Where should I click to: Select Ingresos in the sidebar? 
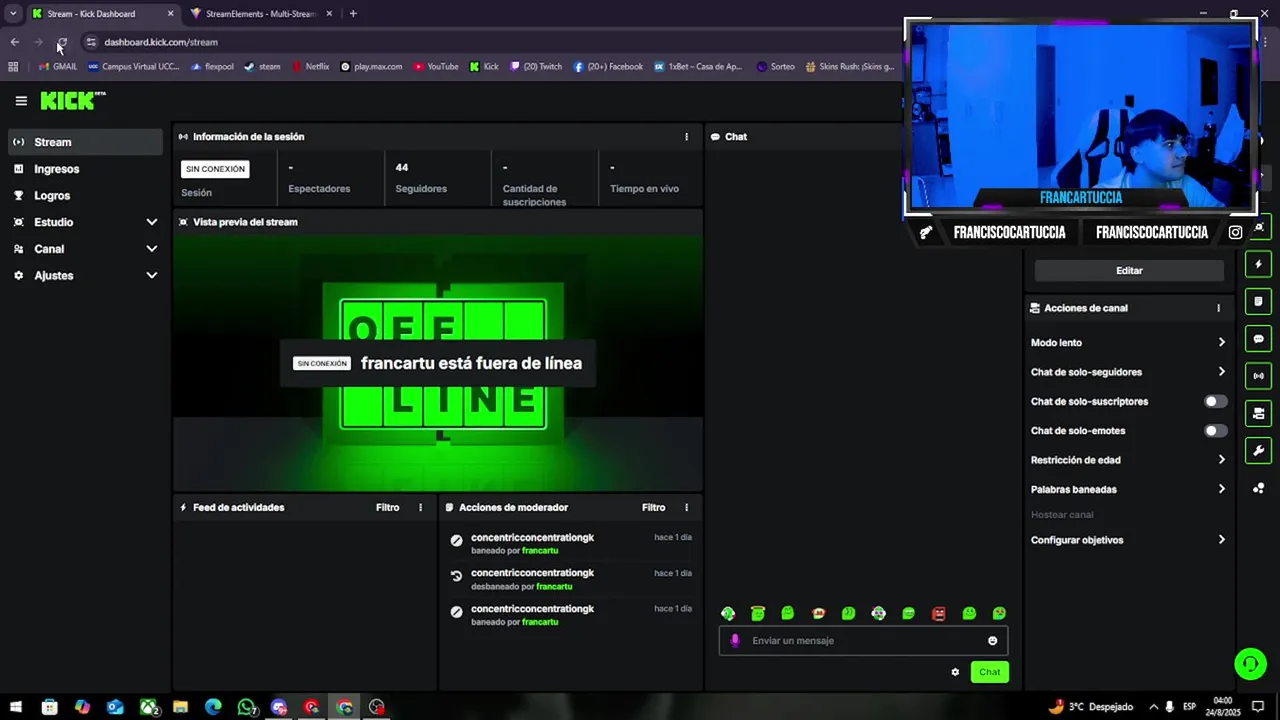(85, 169)
